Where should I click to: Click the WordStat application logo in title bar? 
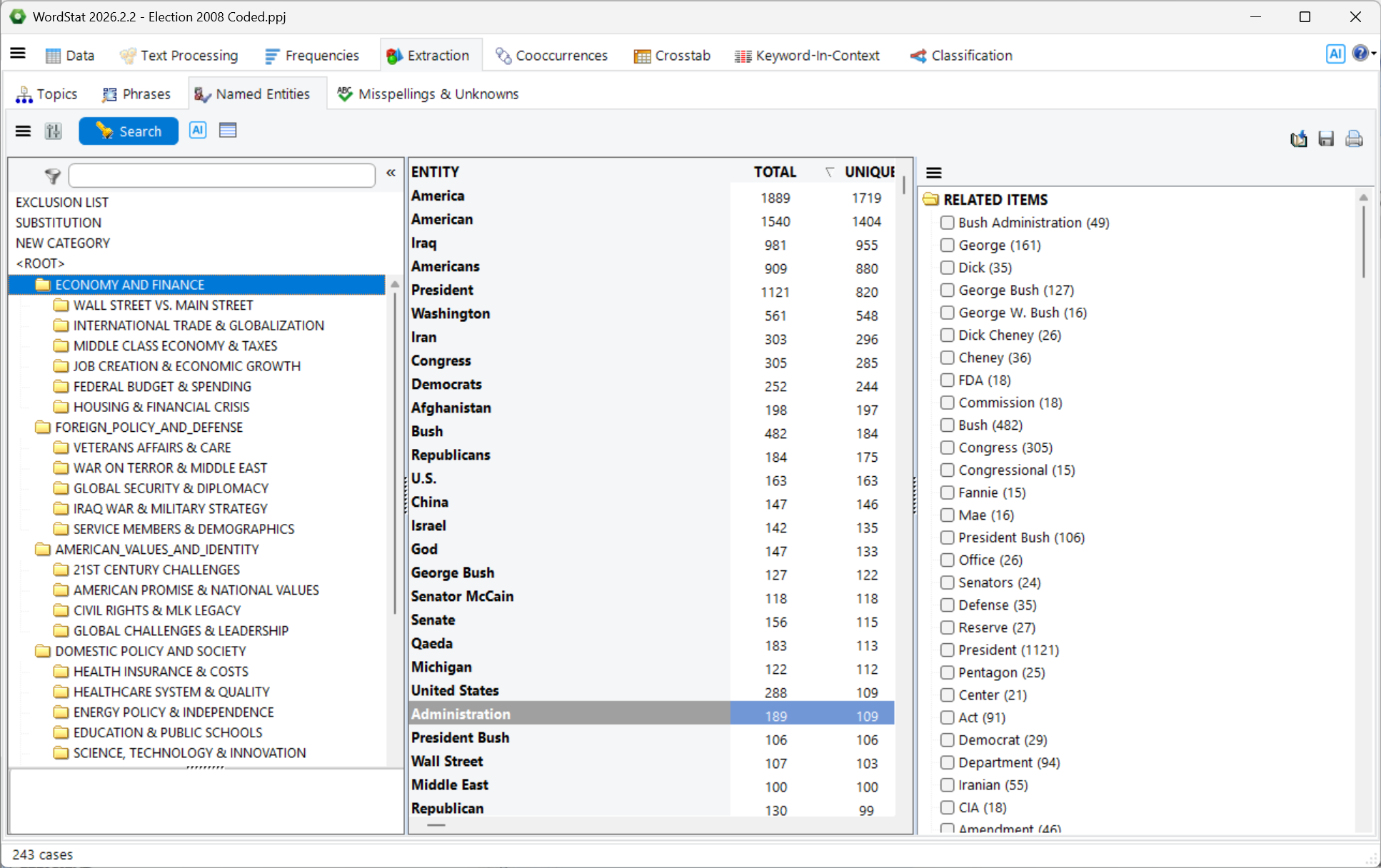[17, 16]
